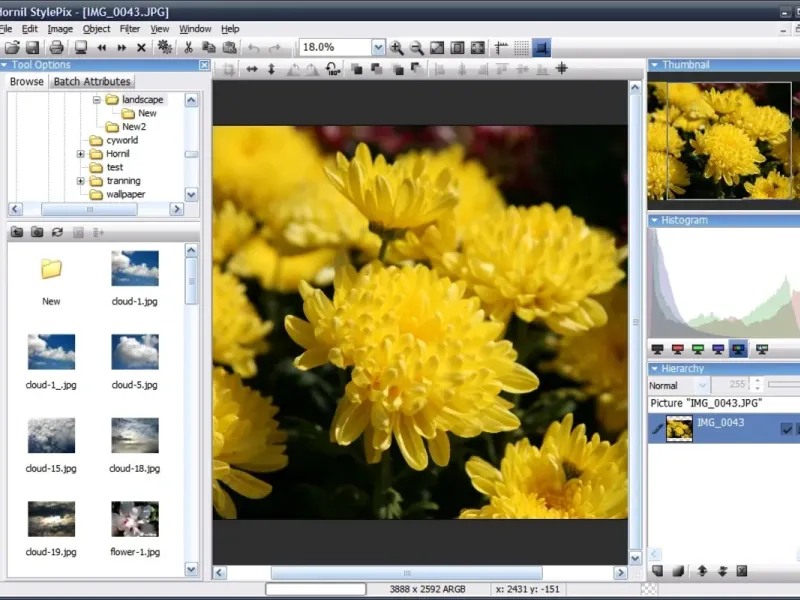Click the opacity slider in Hierarchy panel
The width and height of the screenshot is (800, 600).
click(784, 385)
